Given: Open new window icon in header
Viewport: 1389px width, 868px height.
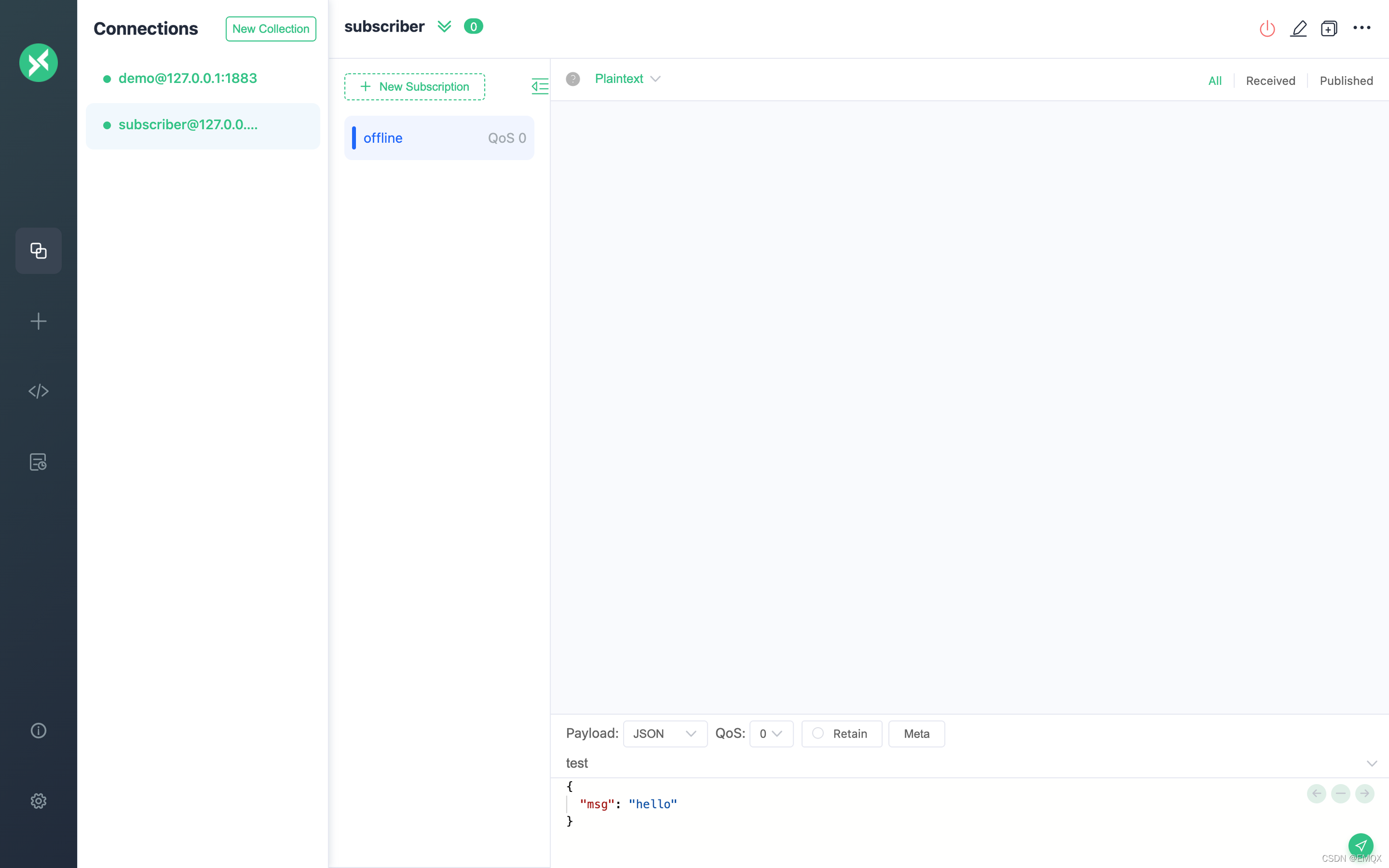Looking at the screenshot, I should point(1329,29).
